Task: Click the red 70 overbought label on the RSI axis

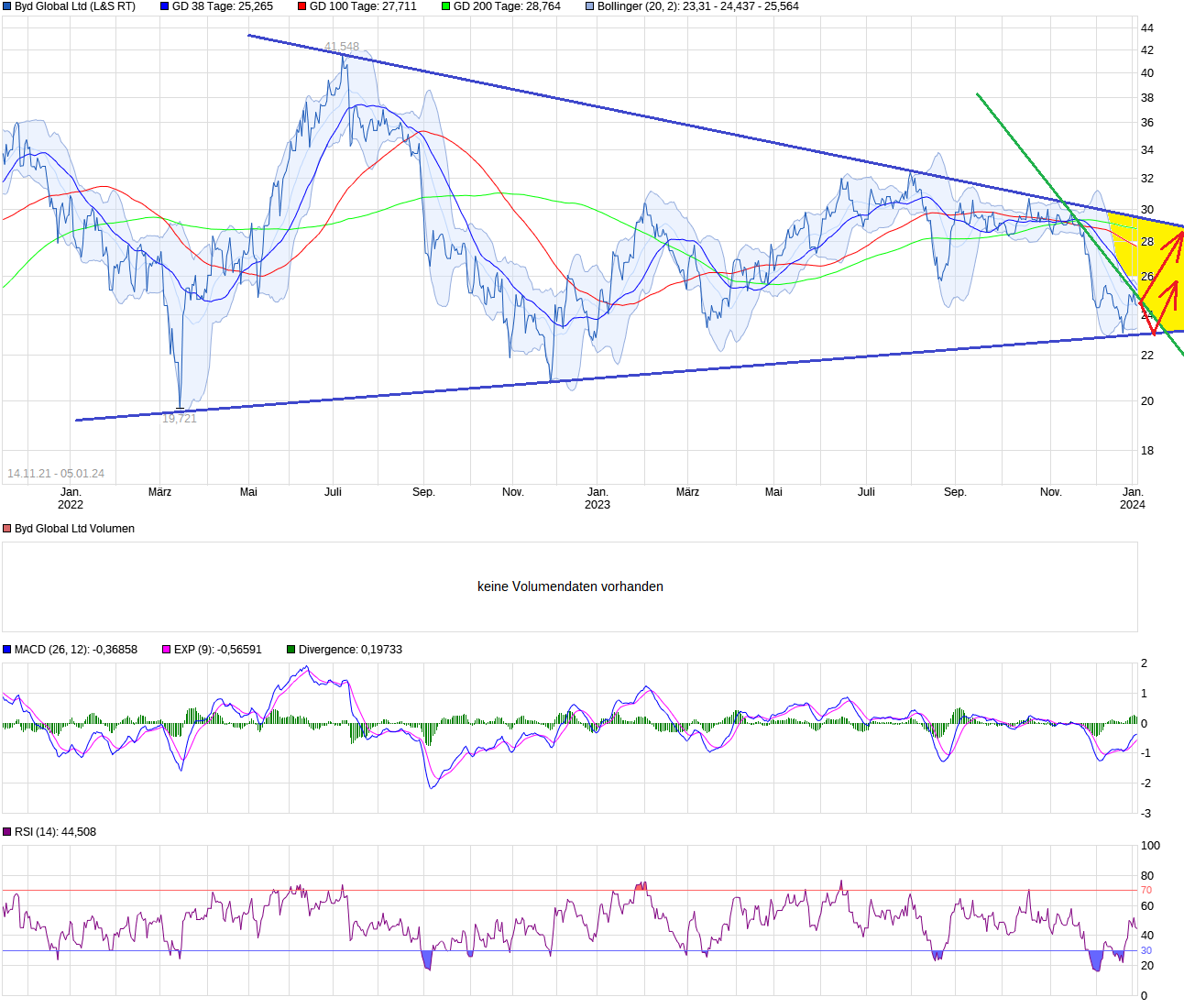Action: tap(1146, 891)
